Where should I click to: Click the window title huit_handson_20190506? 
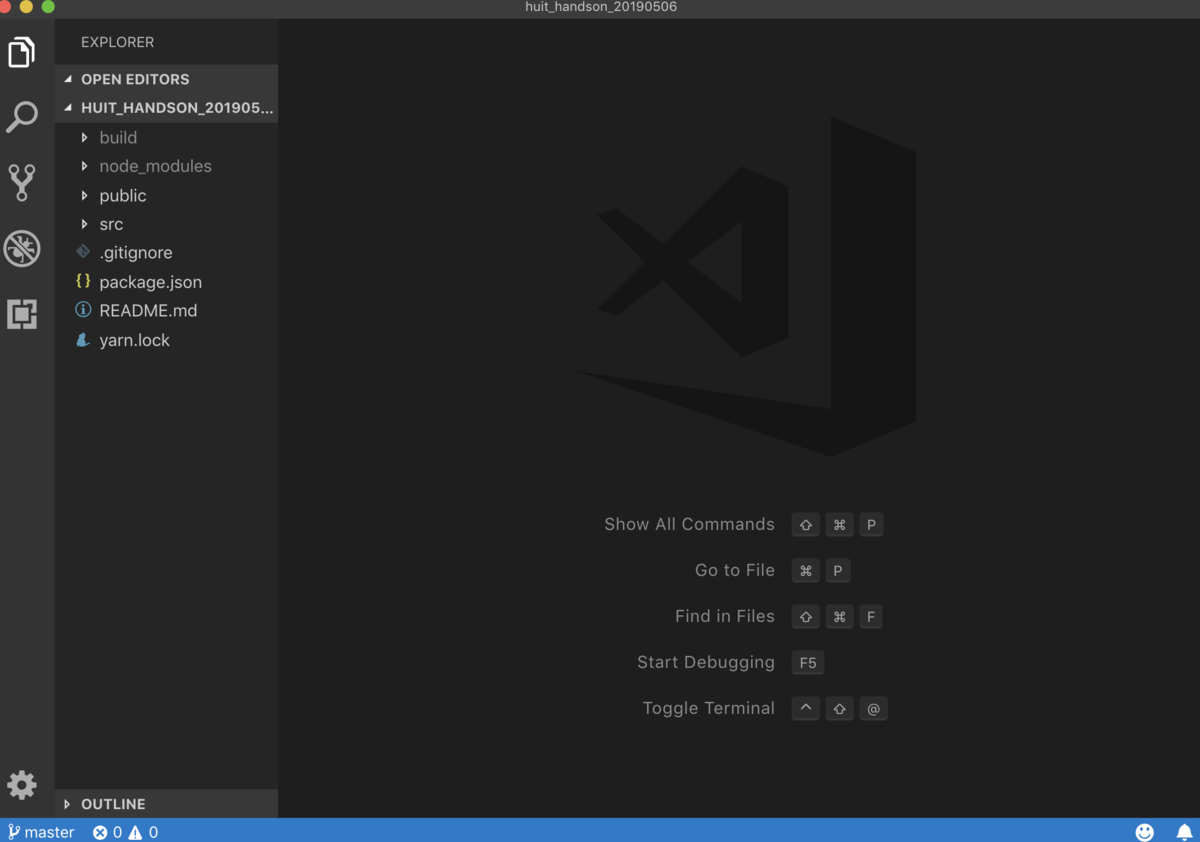[601, 7]
